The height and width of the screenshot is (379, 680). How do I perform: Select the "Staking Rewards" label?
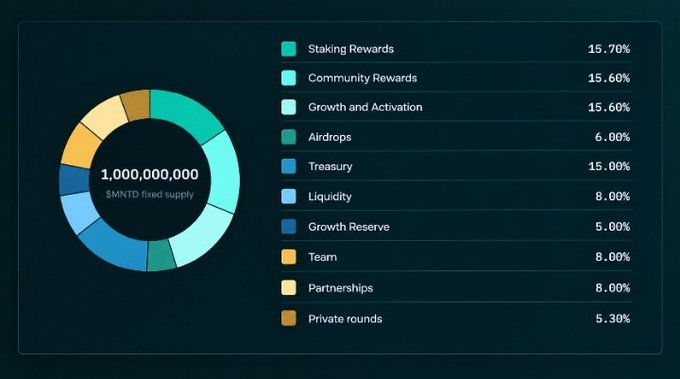[x=351, y=49]
